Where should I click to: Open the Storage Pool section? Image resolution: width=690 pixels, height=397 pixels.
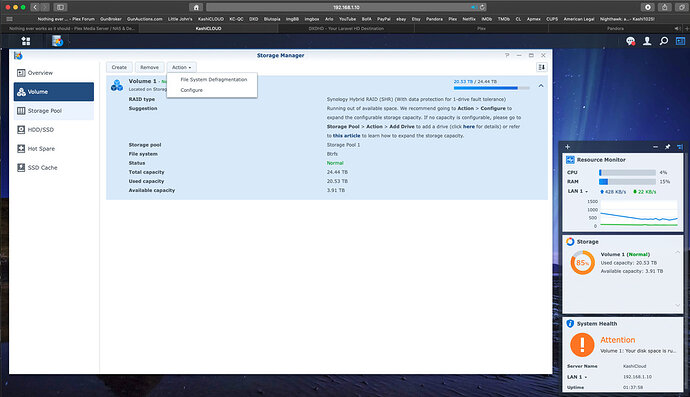pos(54,110)
